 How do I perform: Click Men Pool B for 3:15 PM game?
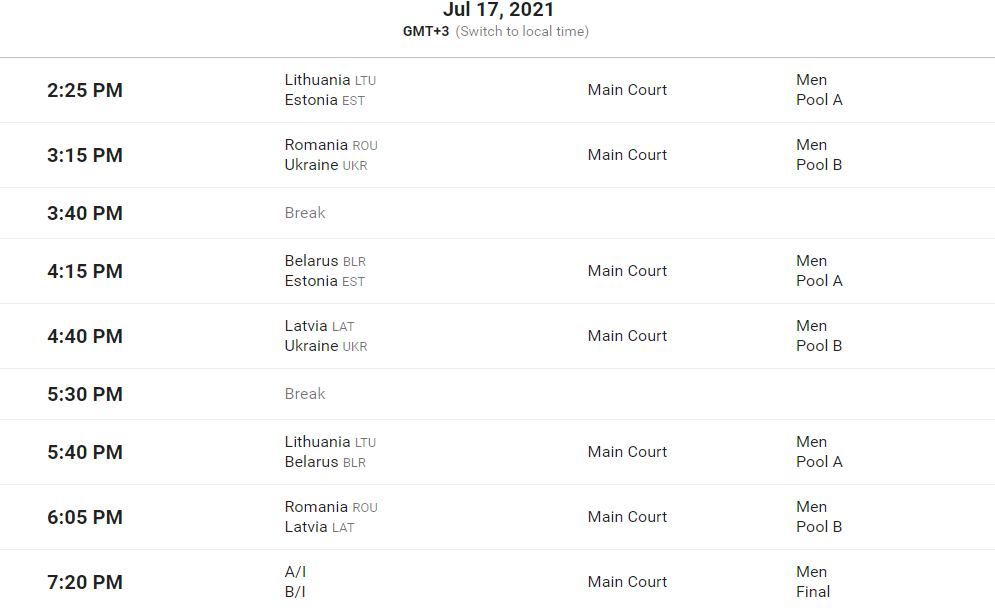tap(819, 155)
